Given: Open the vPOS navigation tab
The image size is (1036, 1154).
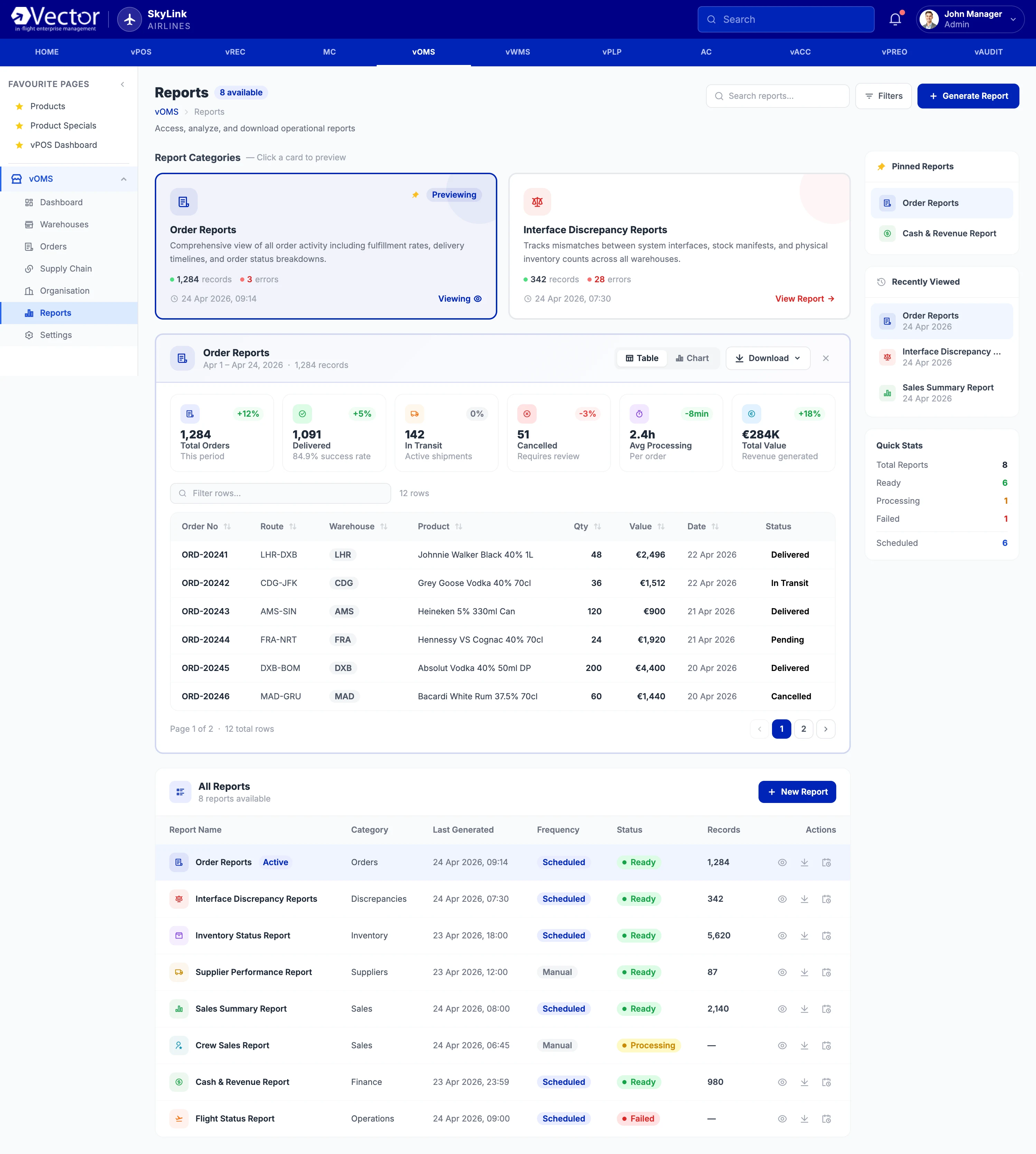Looking at the screenshot, I should (141, 52).
